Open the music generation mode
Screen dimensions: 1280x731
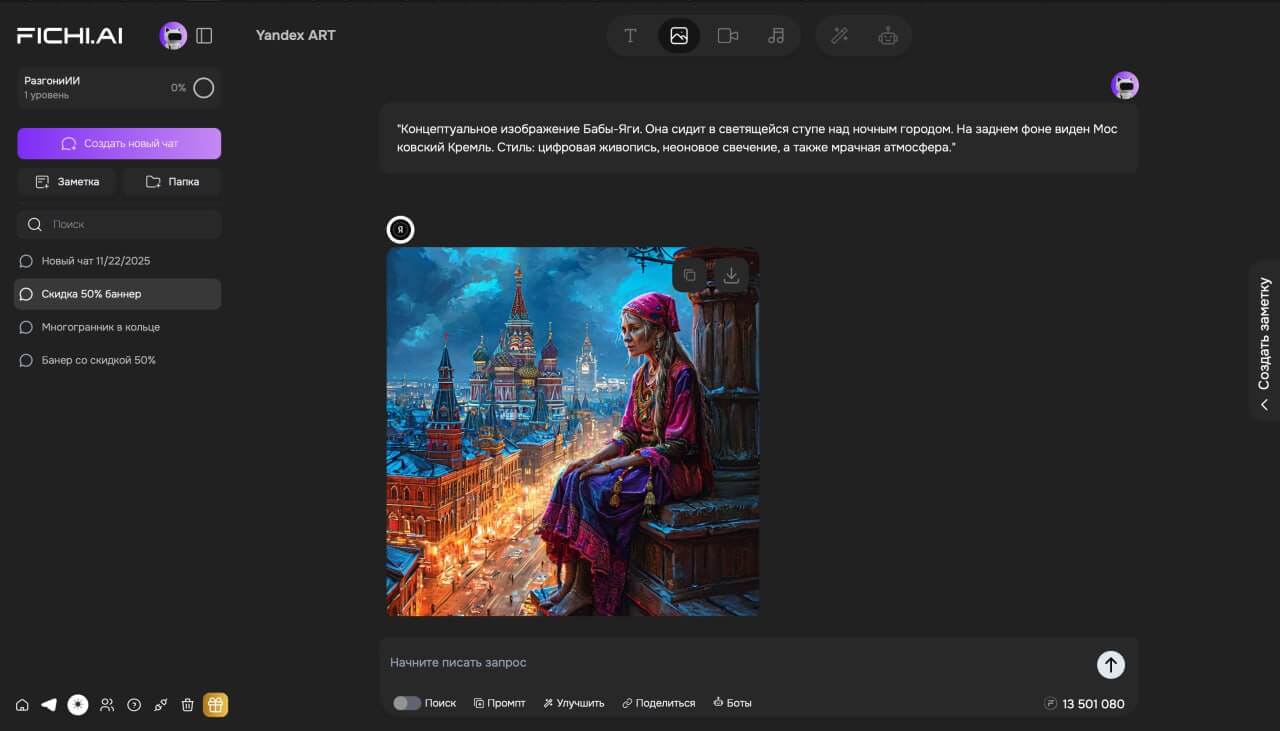[x=776, y=36]
